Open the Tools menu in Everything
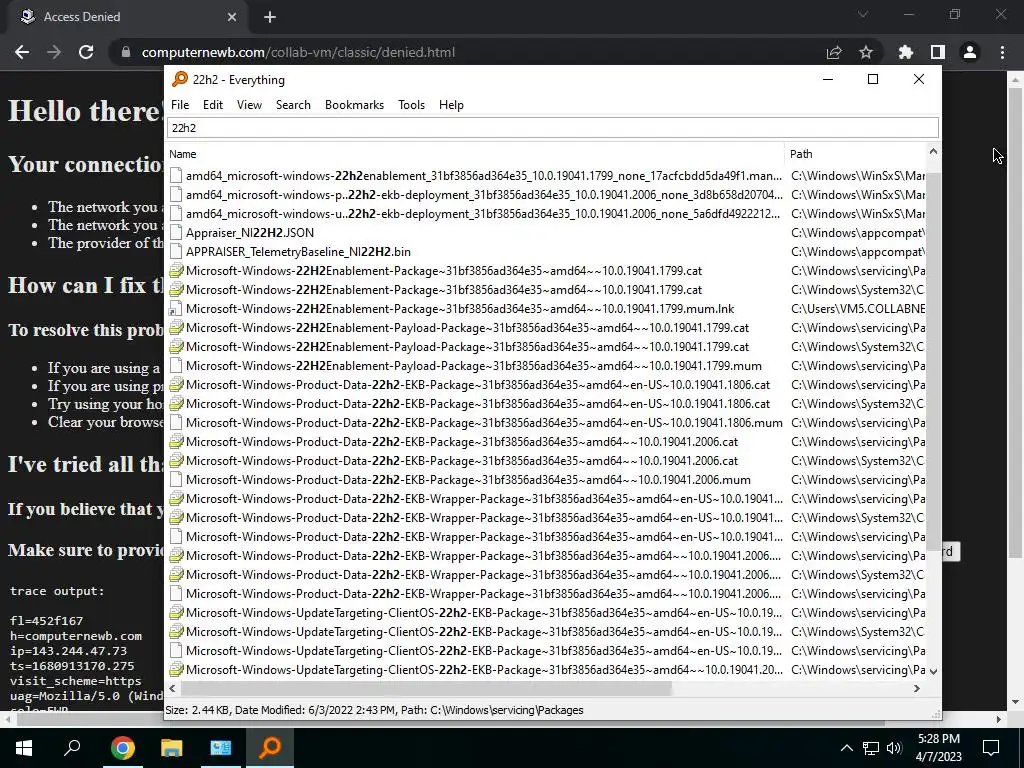The image size is (1024, 768). (x=411, y=104)
